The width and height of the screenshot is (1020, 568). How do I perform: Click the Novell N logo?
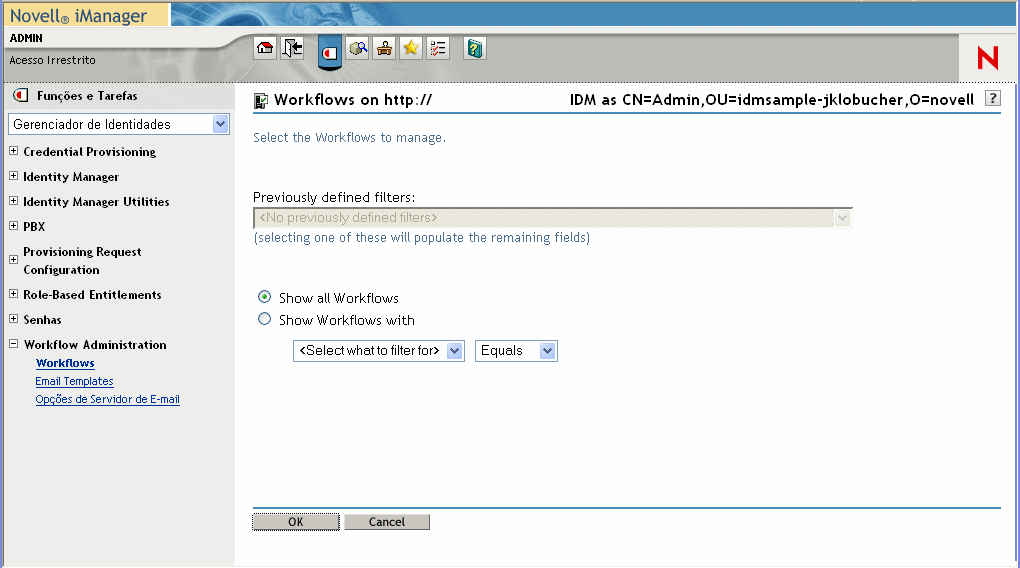(x=987, y=58)
